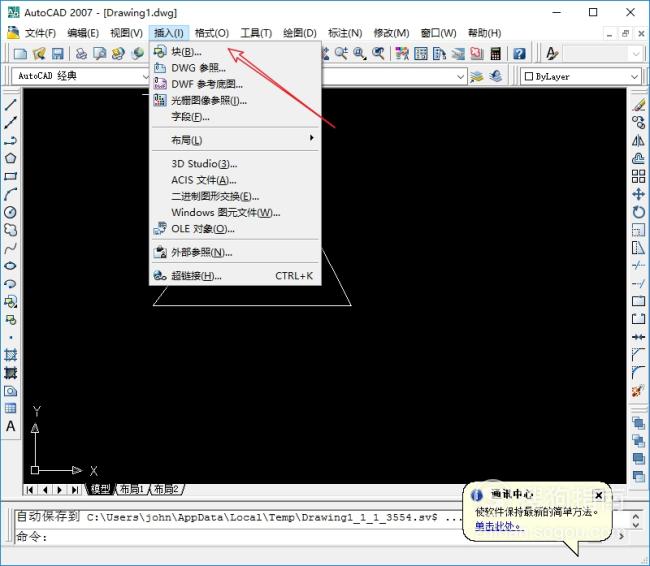Select the Spline draw tool
The width and height of the screenshot is (650, 566).
tap(10, 248)
